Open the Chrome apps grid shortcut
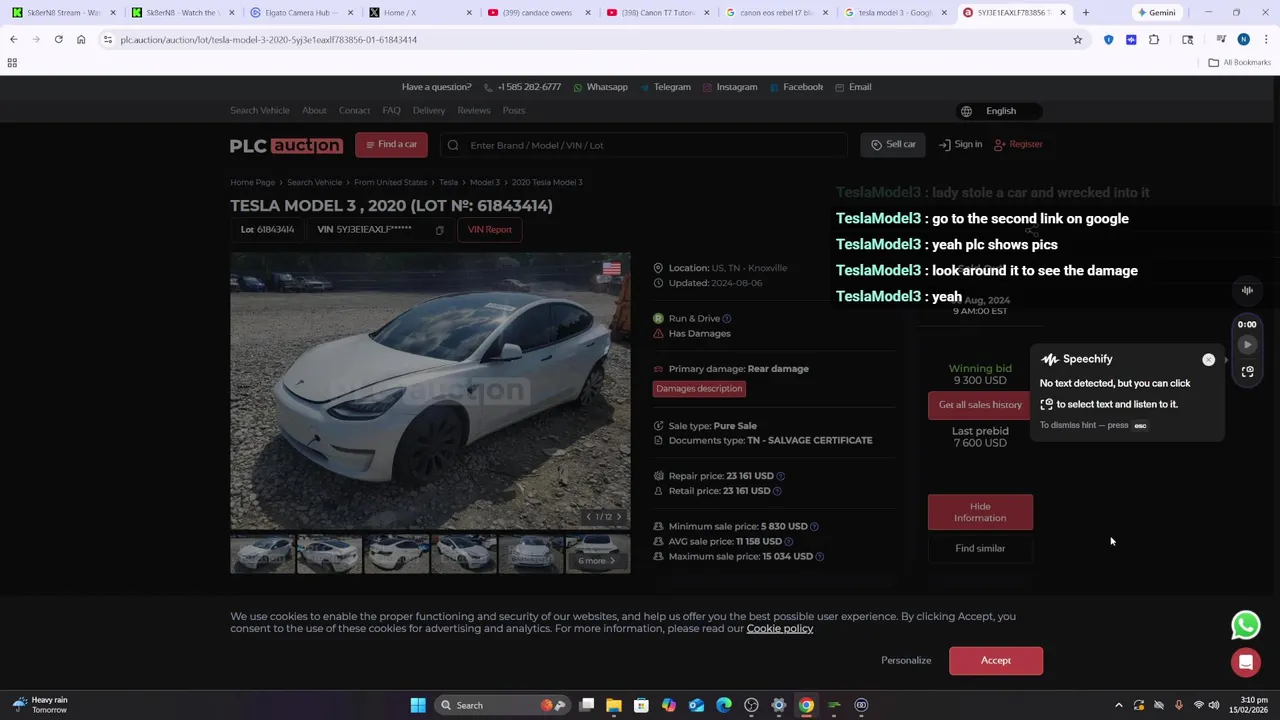This screenshot has width=1280, height=720. (x=12, y=62)
